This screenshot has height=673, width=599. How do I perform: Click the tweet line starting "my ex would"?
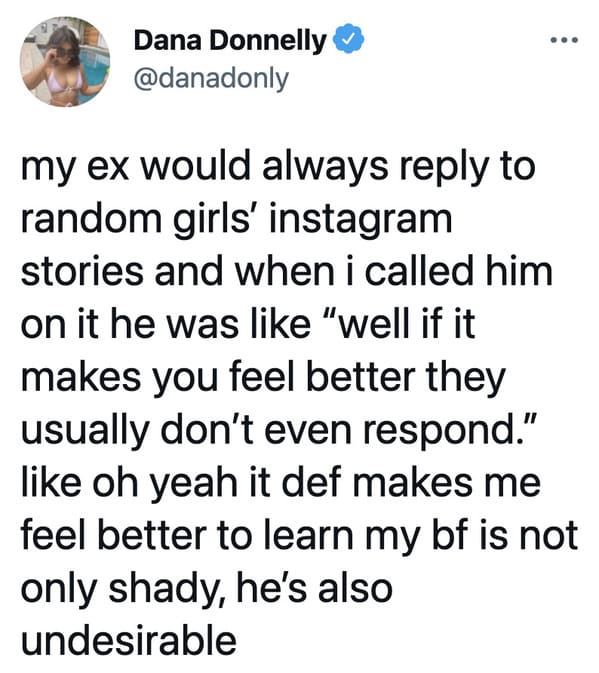[x=278, y=169]
